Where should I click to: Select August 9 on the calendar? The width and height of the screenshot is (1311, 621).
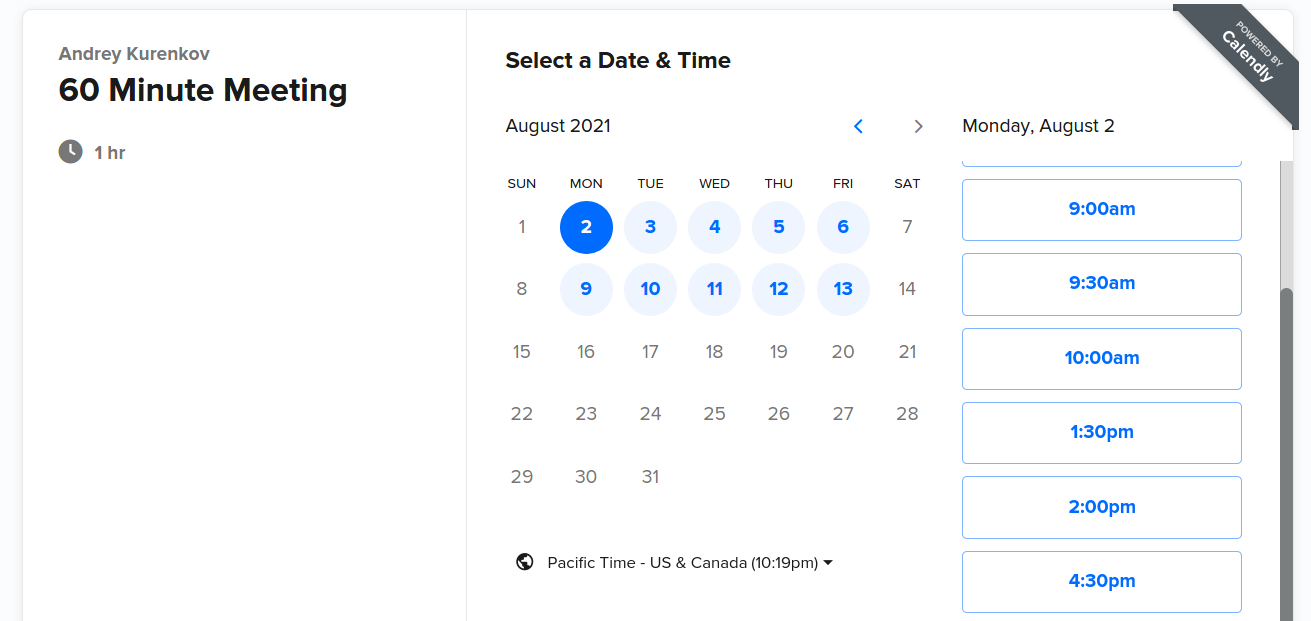coord(586,289)
